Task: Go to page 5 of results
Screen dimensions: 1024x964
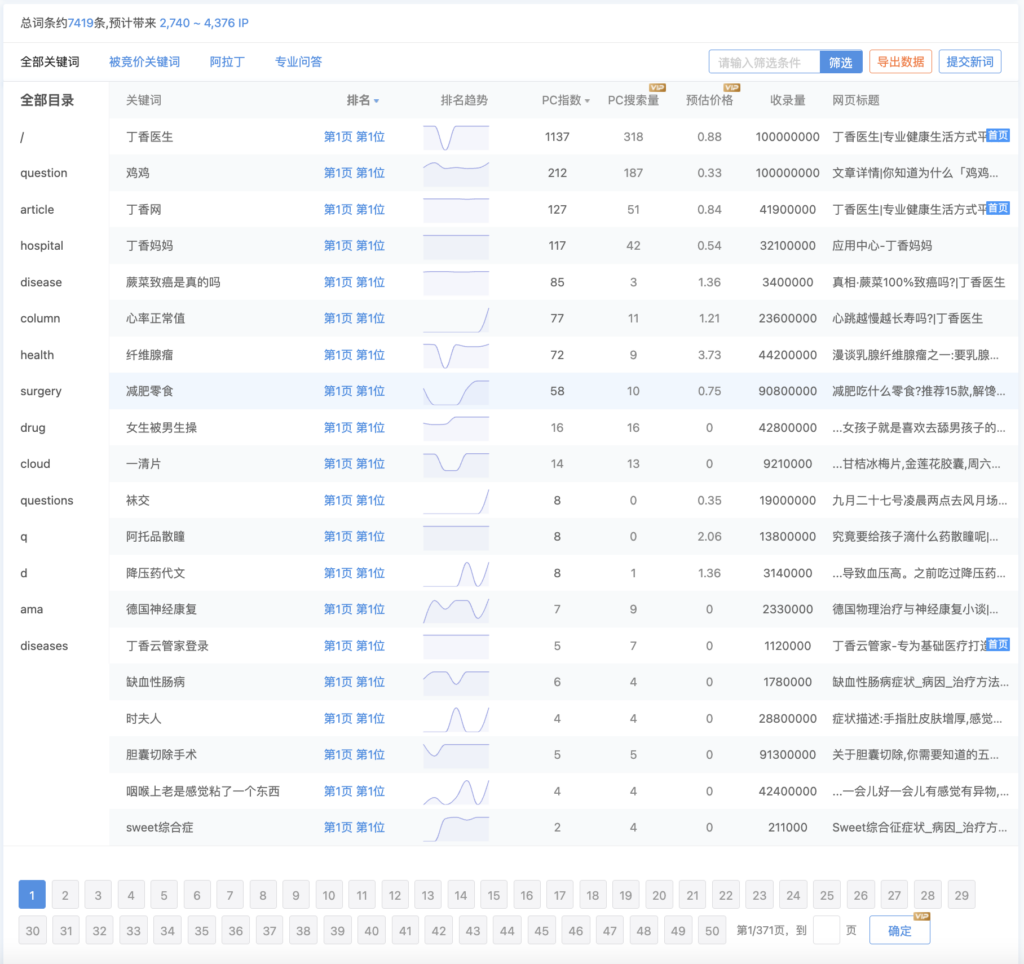Action: point(164,895)
